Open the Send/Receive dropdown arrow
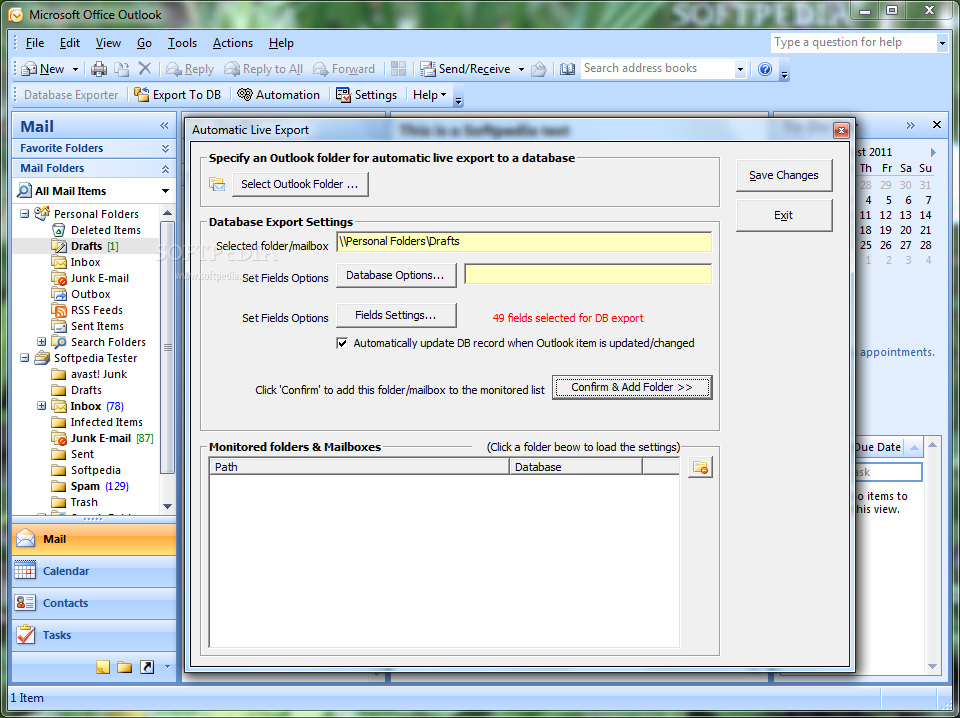 tap(521, 69)
